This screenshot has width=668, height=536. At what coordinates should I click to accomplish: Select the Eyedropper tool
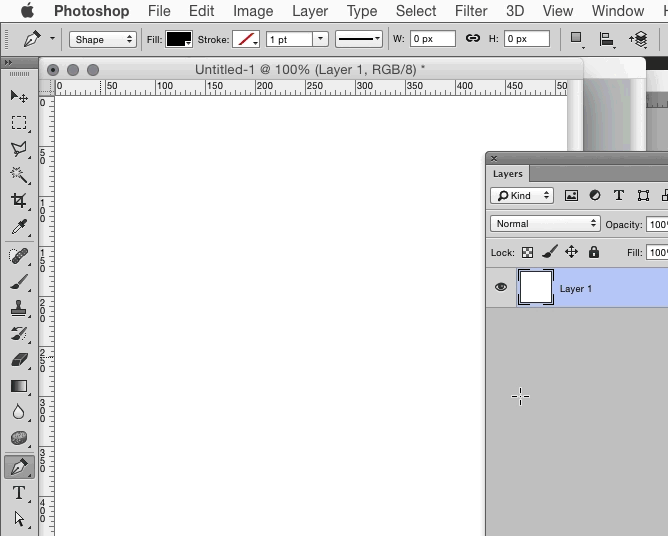(x=19, y=227)
